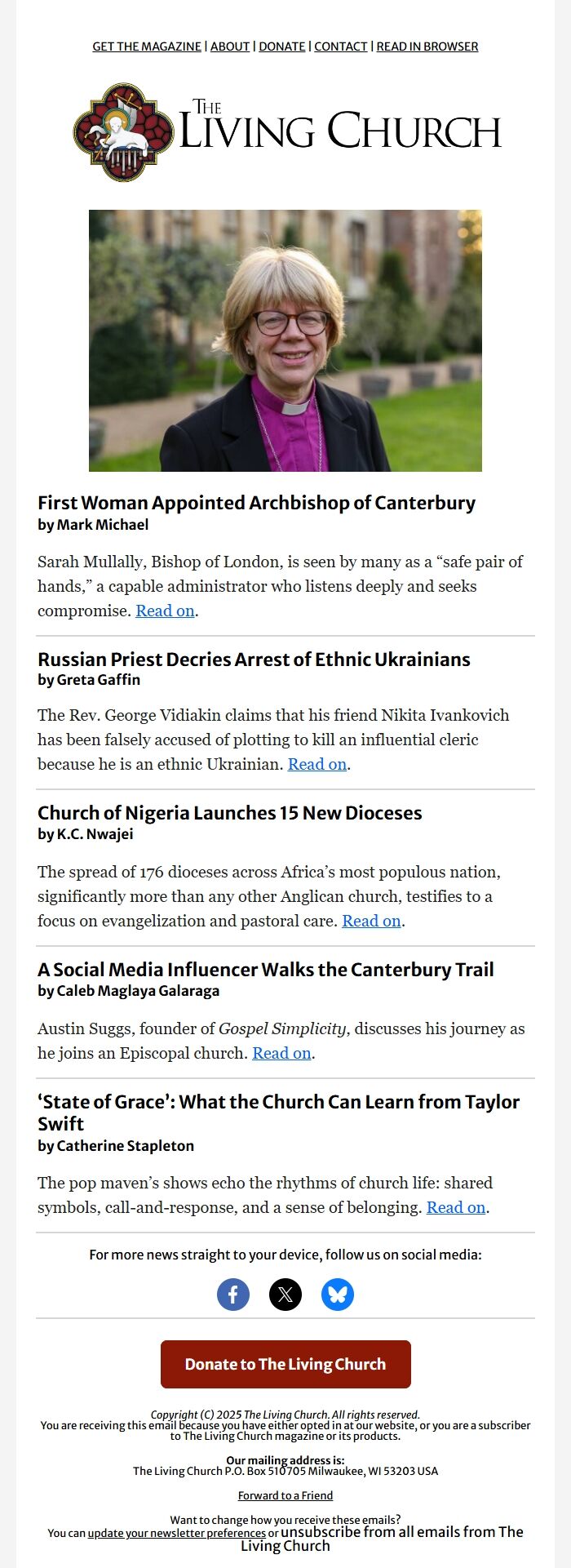Select the ABOUT header link
The height and width of the screenshot is (1568, 571).
pyautogui.click(x=230, y=47)
